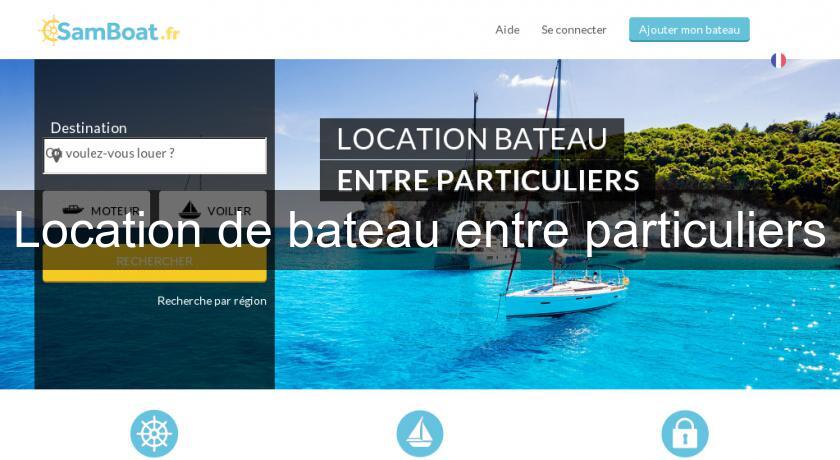Click the Ajouter mon bateau button
Viewport: 840px width, 460px height.
pos(689,29)
